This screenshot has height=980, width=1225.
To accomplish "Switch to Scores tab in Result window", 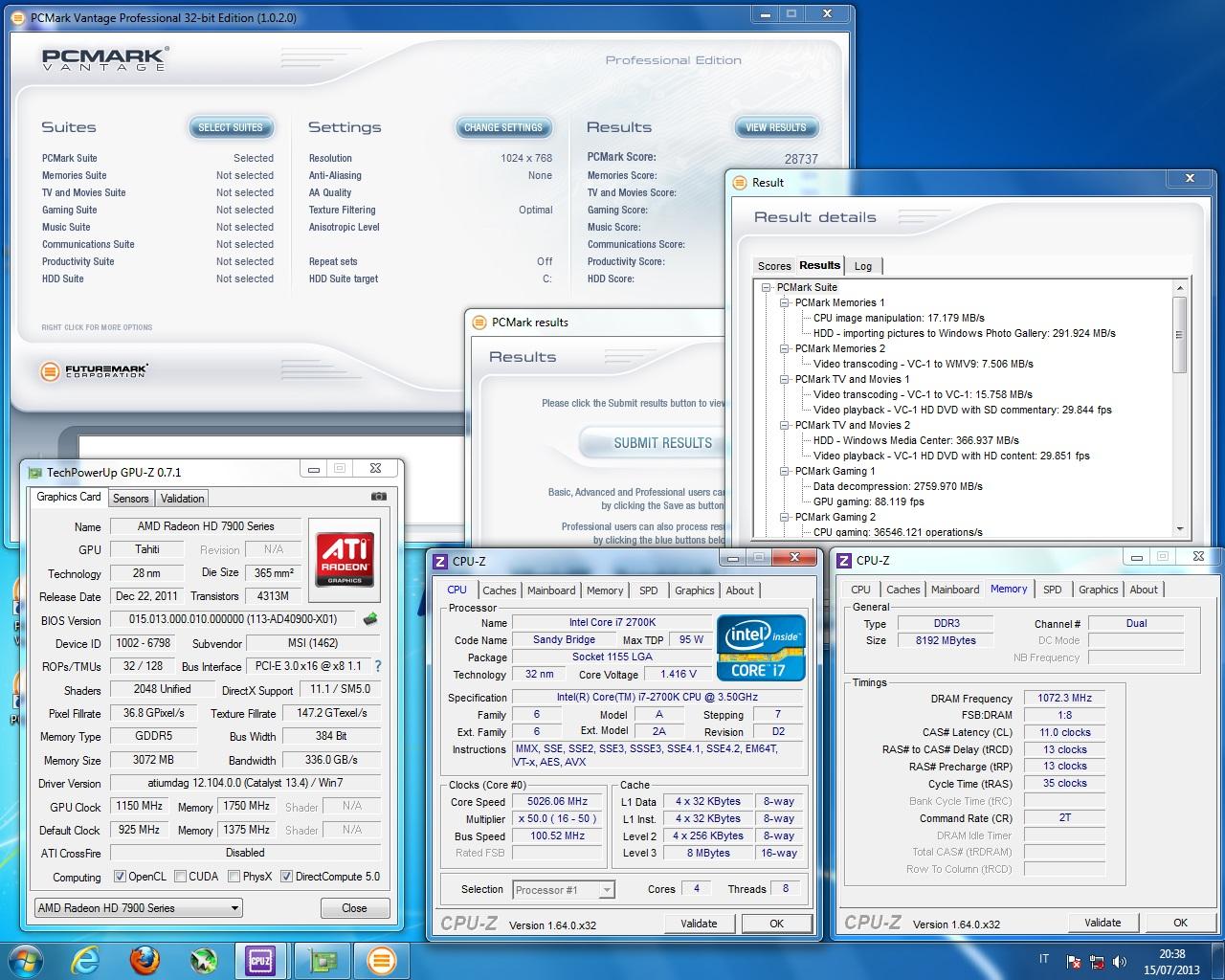I will pyautogui.click(x=774, y=266).
